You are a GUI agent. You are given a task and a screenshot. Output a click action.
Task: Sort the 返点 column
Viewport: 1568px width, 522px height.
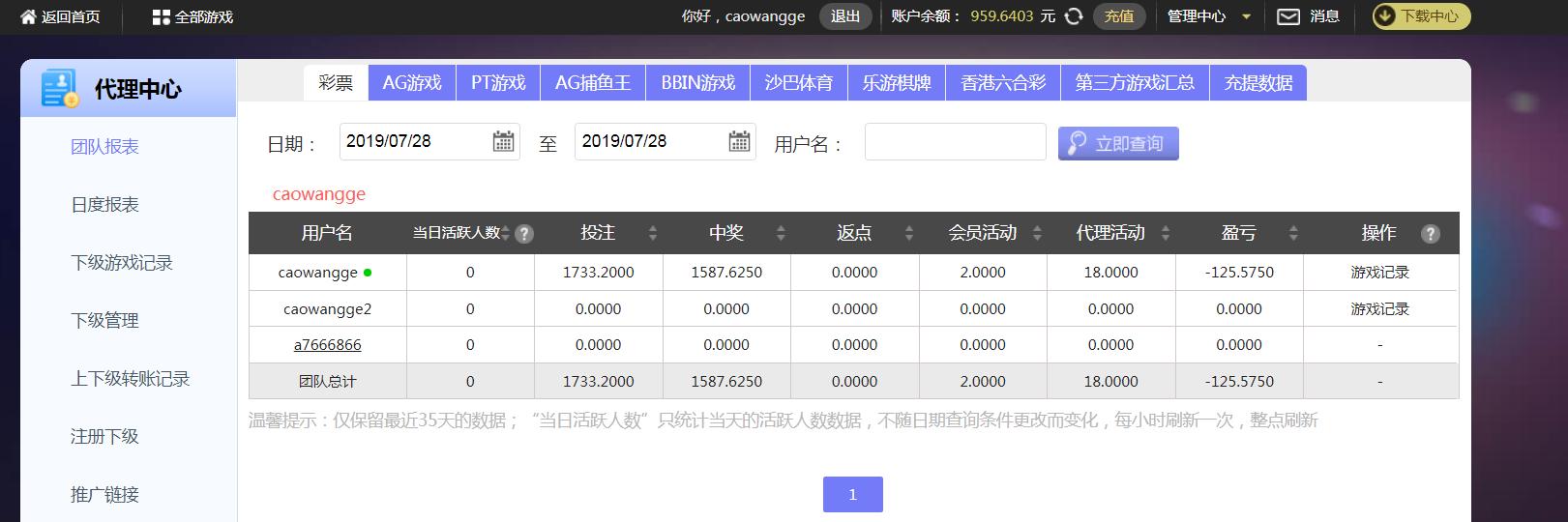coord(909,233)
